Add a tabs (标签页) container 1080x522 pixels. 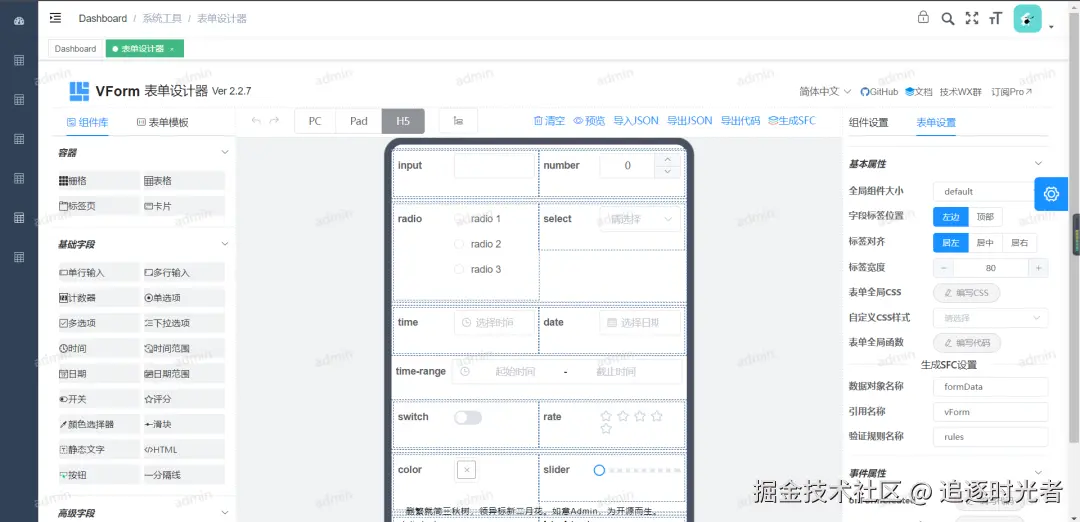pos(98,206)
